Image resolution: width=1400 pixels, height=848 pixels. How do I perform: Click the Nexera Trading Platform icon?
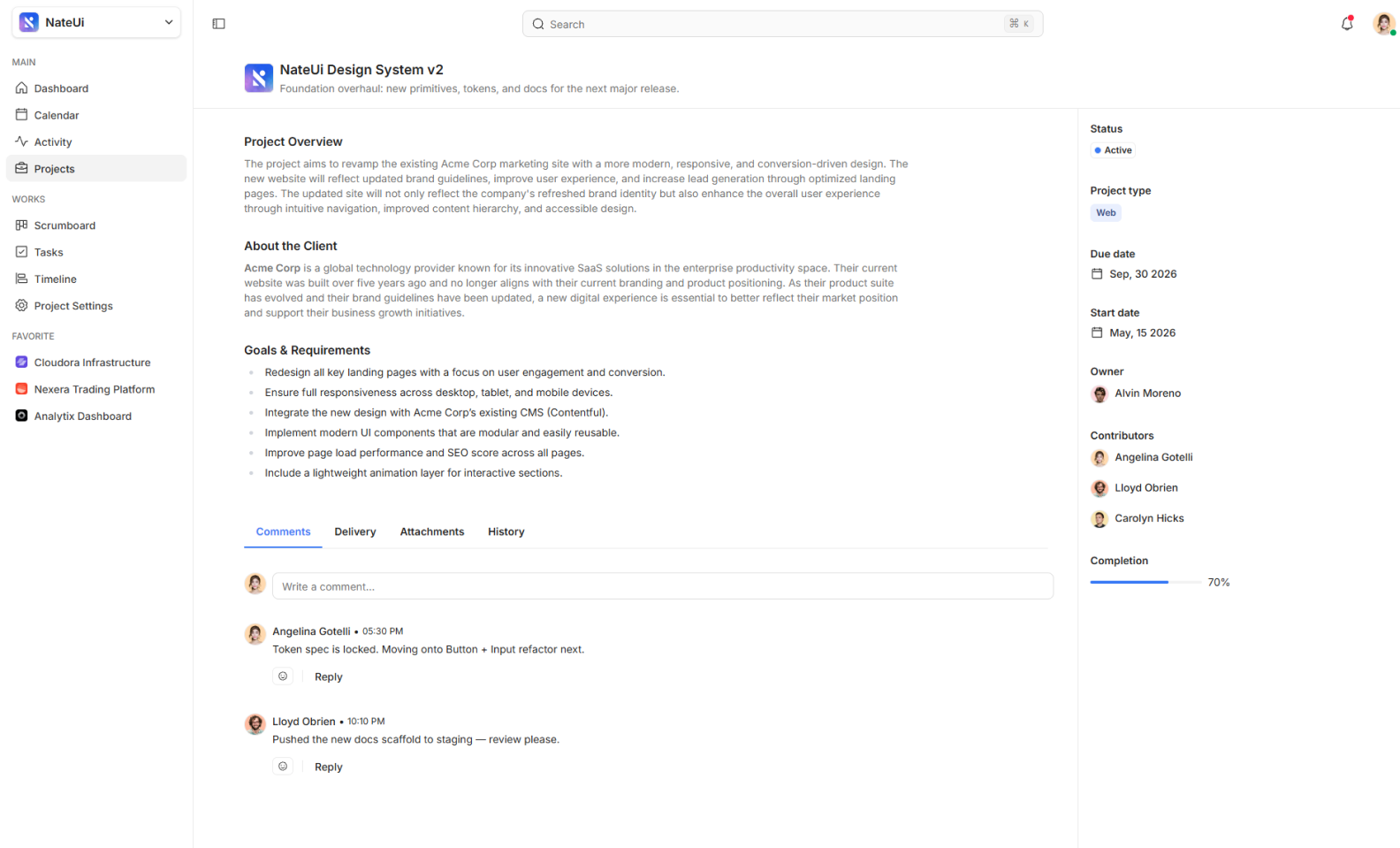tap(22, 389)
